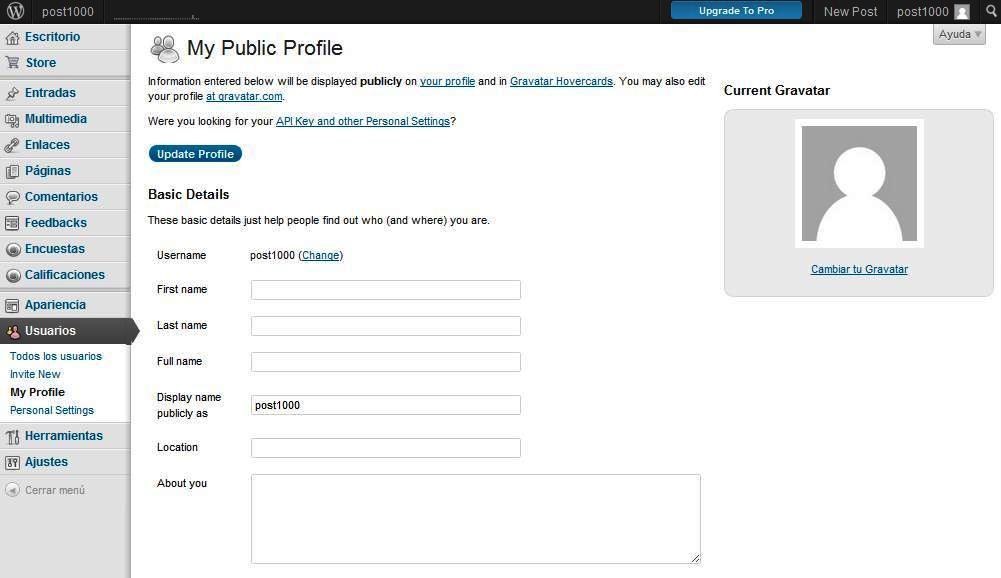Click the Comentarios speech bubble icon

[12, 197]
